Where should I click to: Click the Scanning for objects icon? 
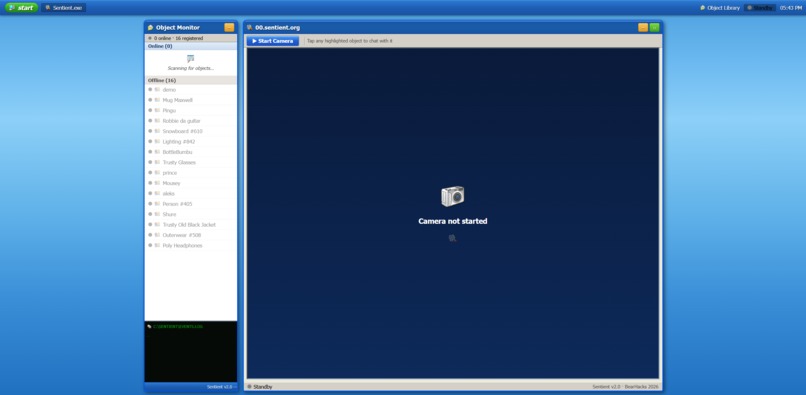pyautogui.click(x=191, y=59)
